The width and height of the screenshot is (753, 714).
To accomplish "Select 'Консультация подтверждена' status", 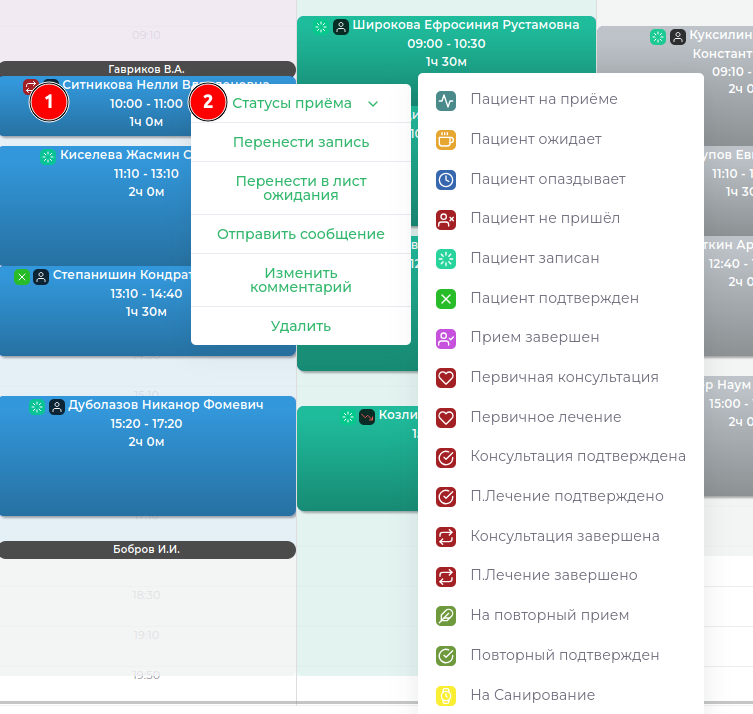I will (578, 456).
